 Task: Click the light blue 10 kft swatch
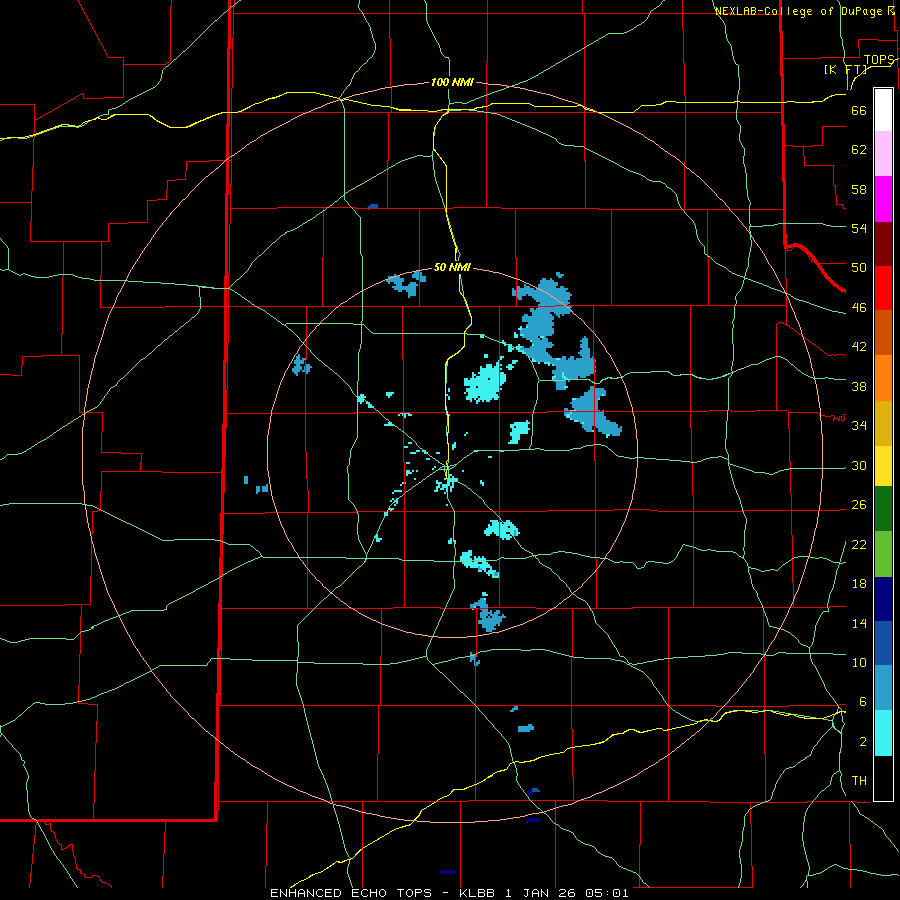(x=883, y=687)
